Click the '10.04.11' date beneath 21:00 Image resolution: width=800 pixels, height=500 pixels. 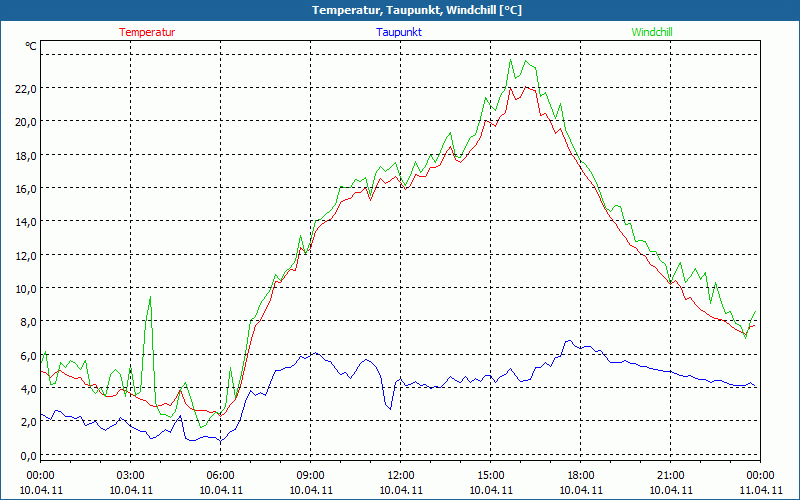coord(670,490)
